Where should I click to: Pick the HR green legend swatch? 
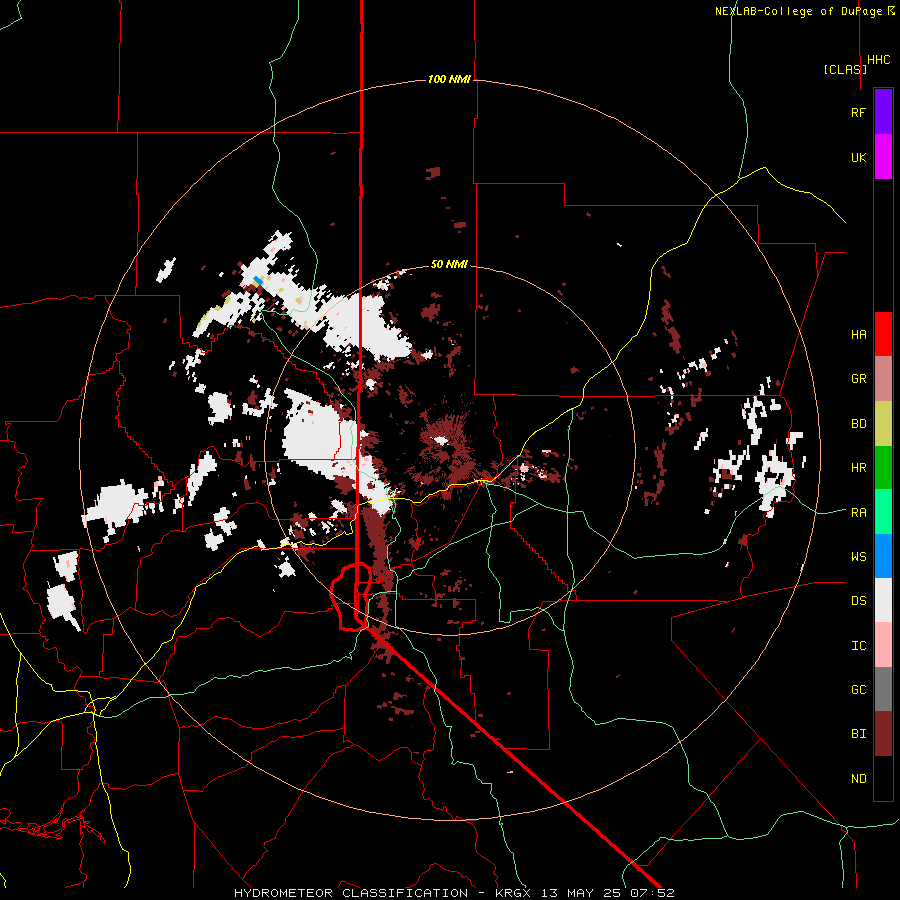click(x=883, y=468)
